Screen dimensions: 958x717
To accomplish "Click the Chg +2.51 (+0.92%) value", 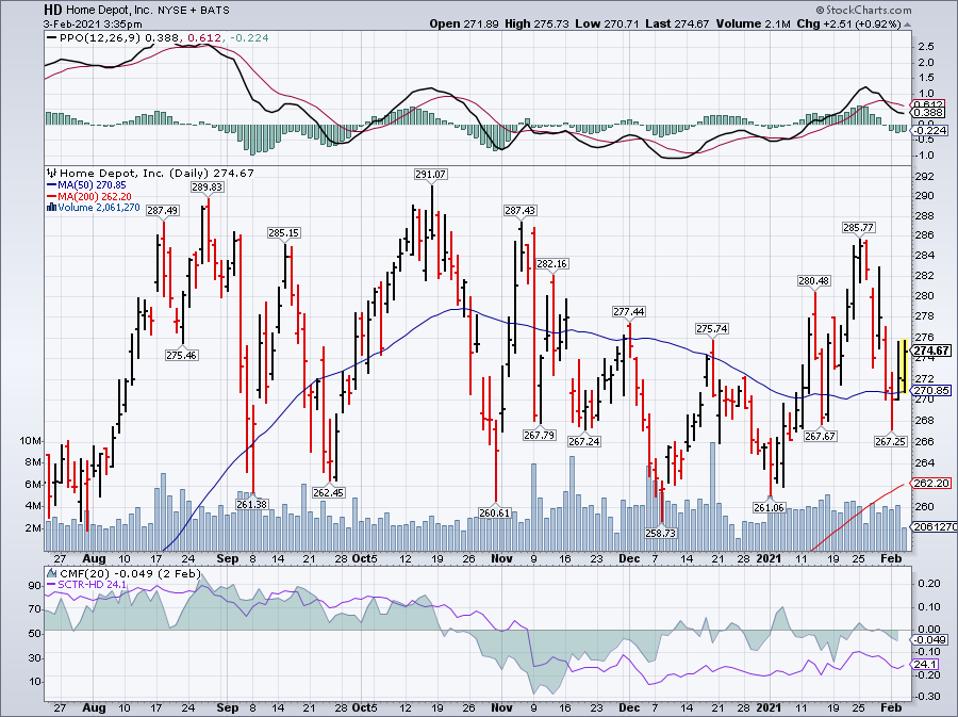I will coord(849,24).
